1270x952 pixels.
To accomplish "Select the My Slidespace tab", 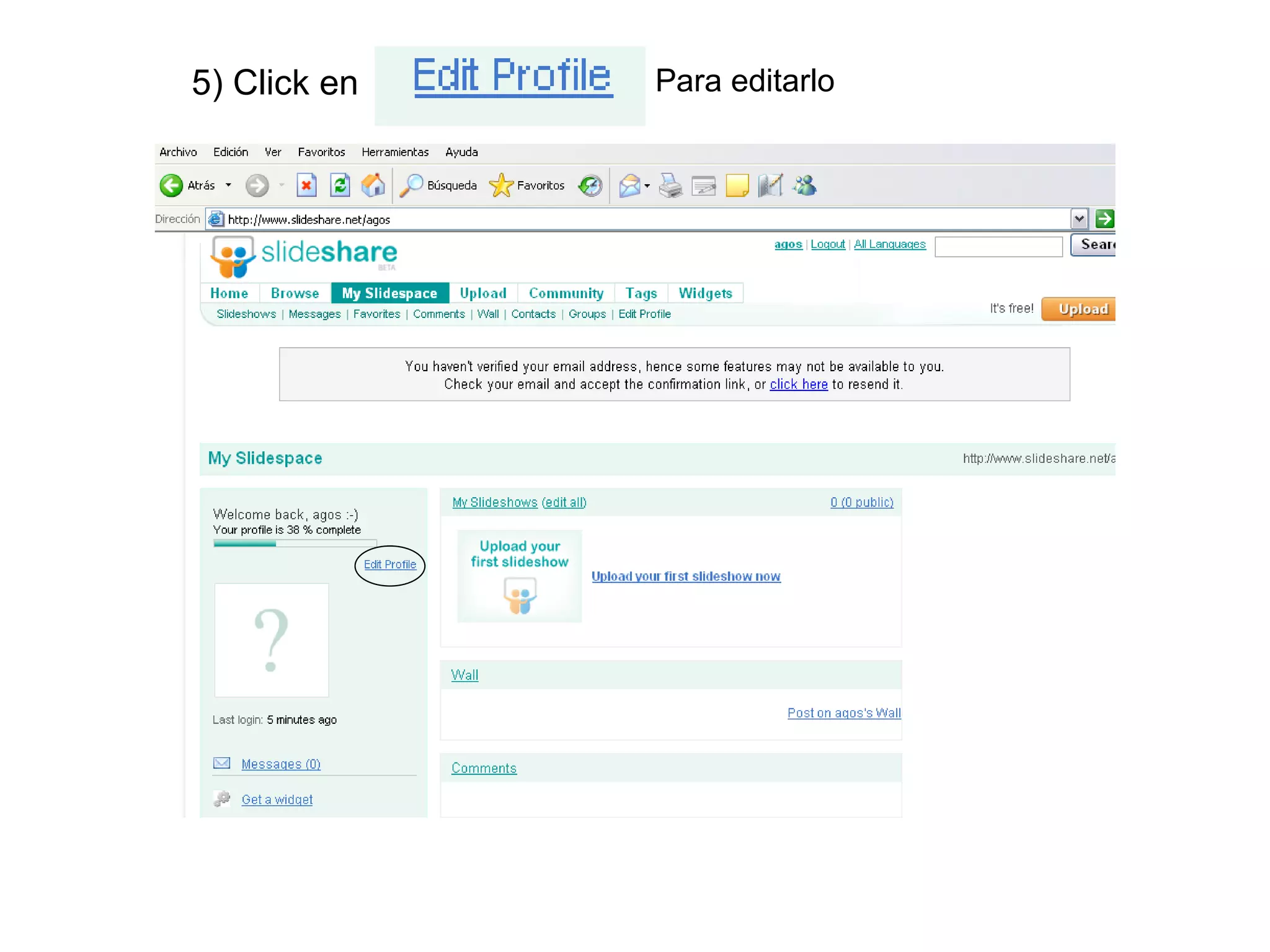I will (390, 293).
